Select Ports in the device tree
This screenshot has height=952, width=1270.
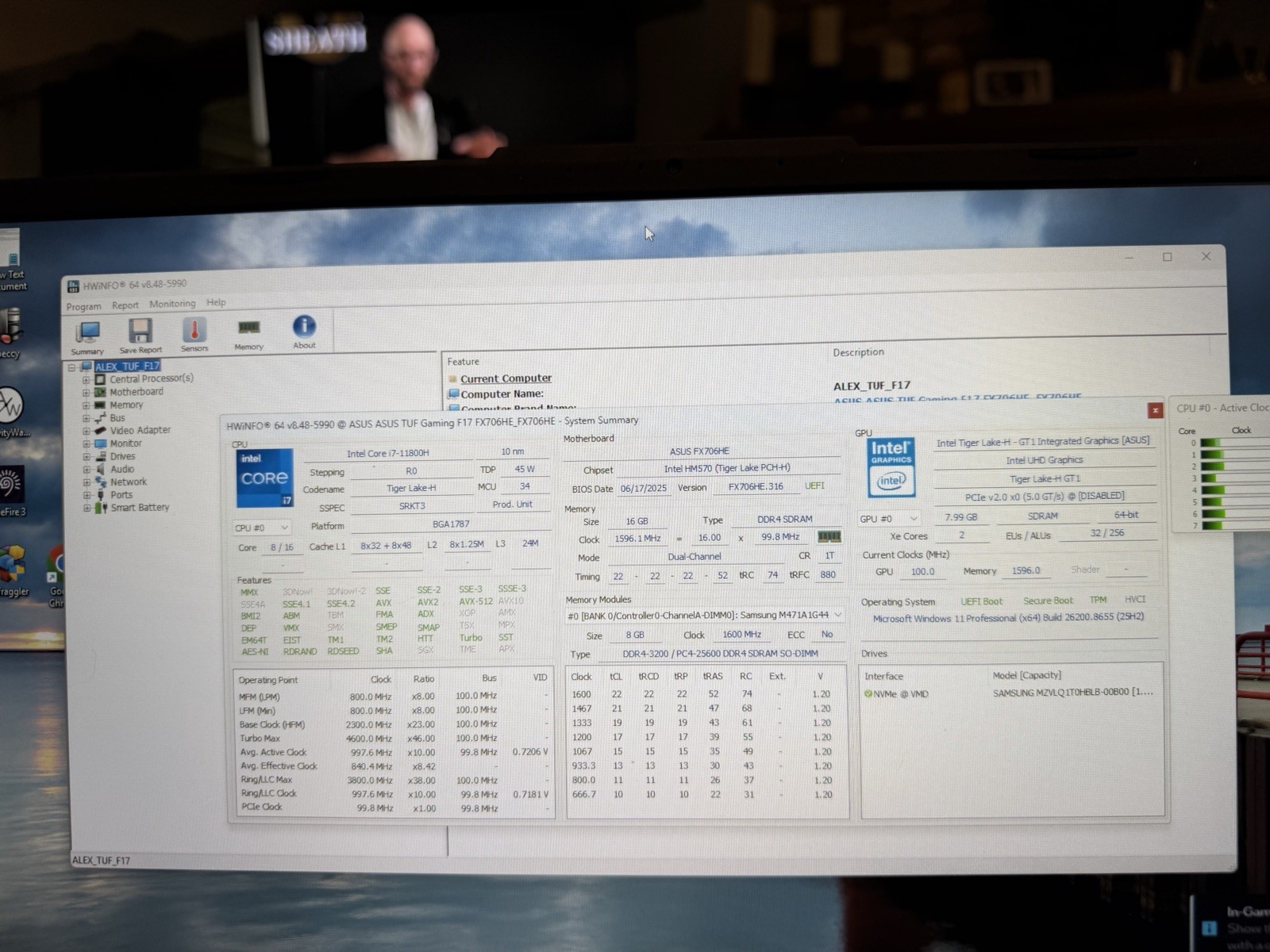(x=121, y=494)
